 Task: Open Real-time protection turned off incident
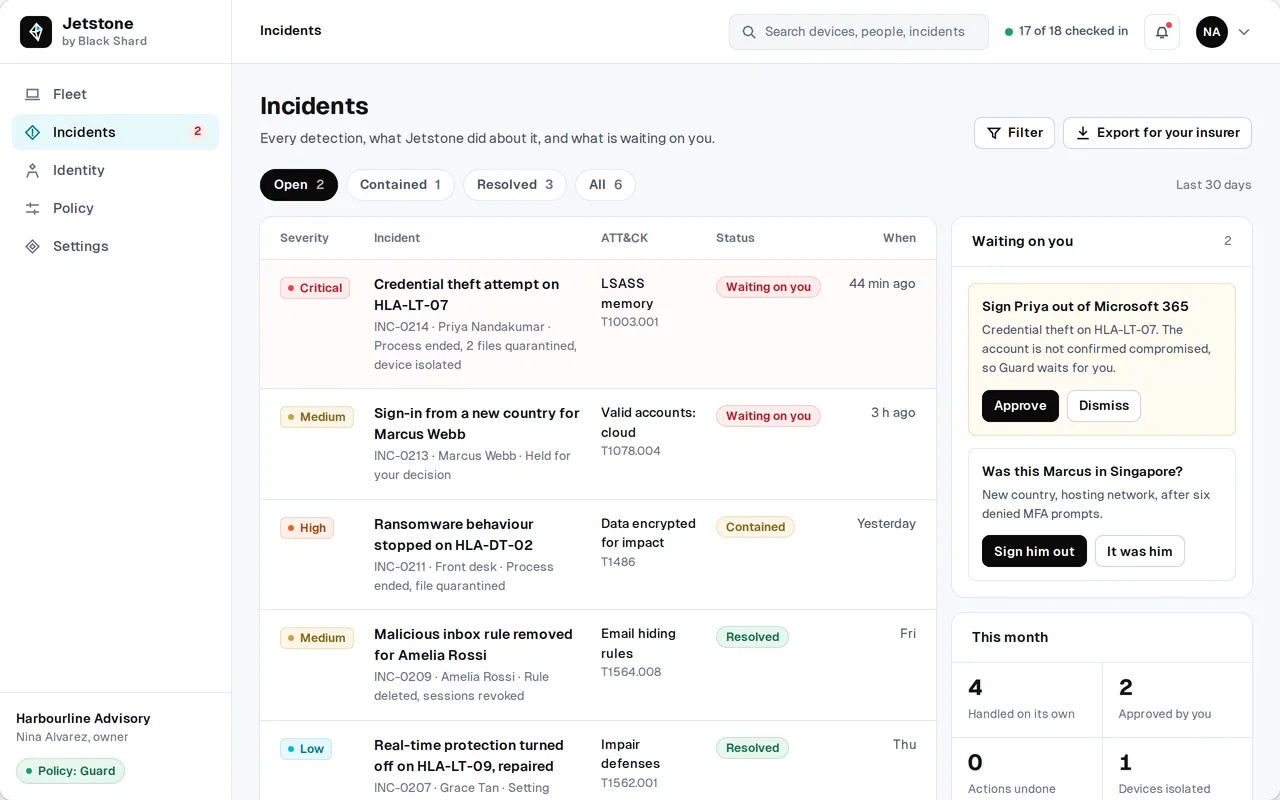(598, 760)
